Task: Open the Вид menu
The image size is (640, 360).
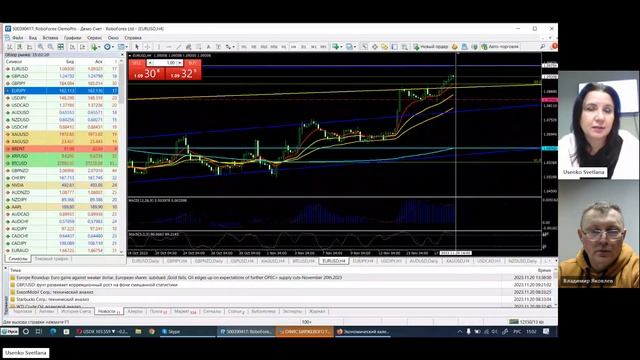Action: (x=33, y=38)
